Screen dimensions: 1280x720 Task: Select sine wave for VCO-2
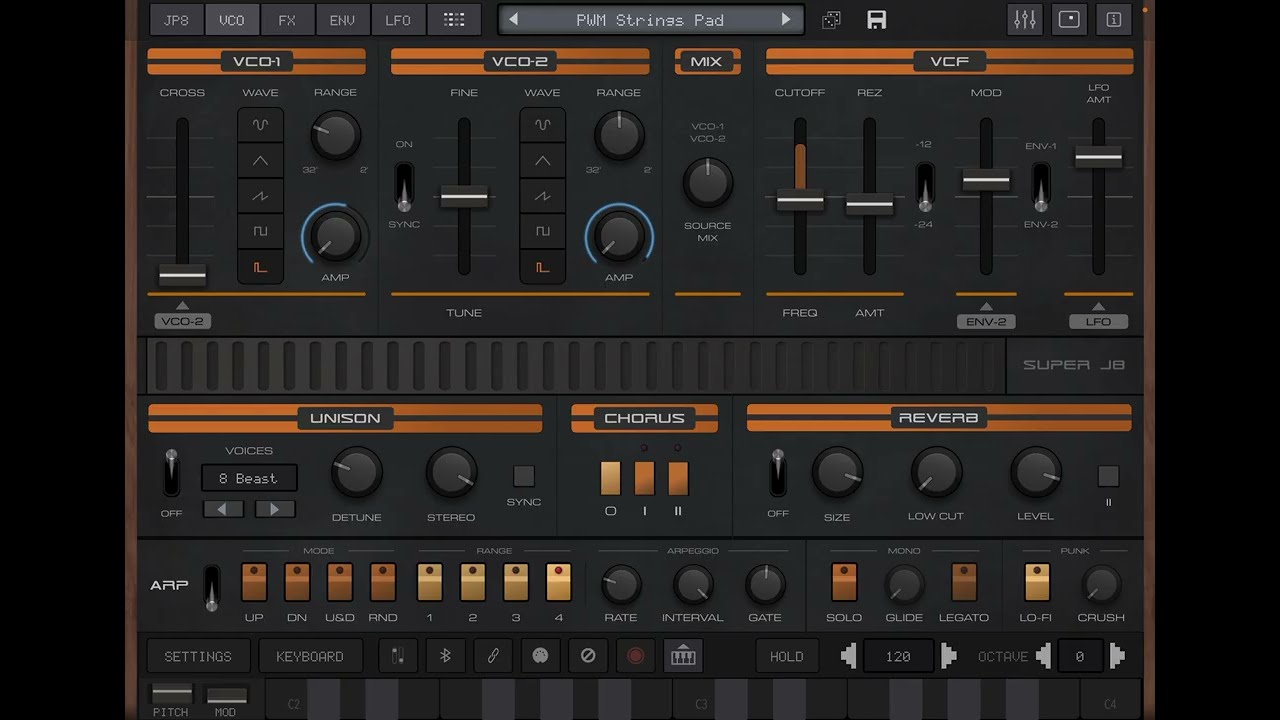click(x=542, y=125)
